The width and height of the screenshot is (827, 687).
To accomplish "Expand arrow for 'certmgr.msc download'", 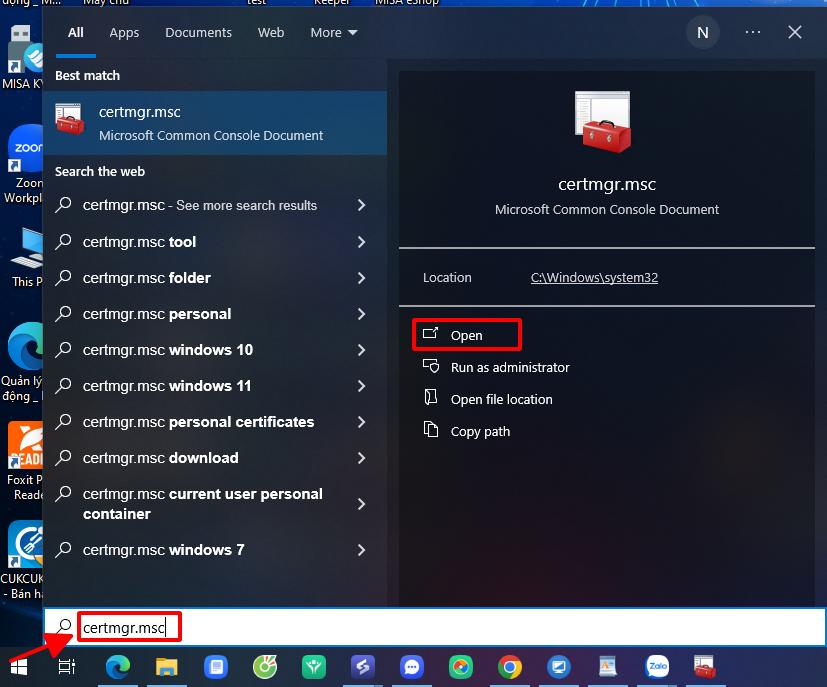I will pyautogui.click(x=361, y=458).
